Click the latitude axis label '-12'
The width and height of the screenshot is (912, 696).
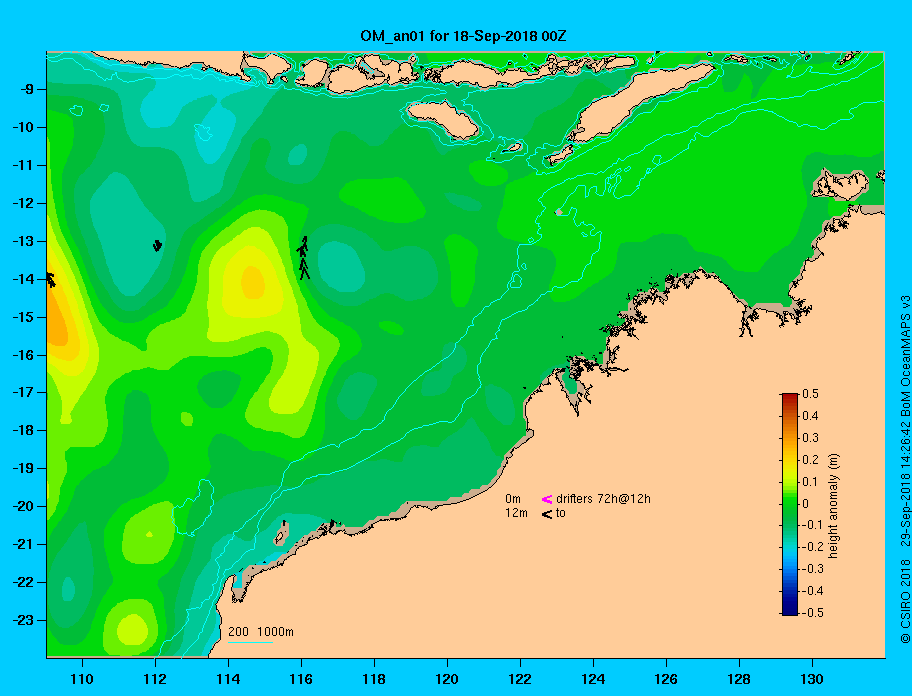click(23, 204)
